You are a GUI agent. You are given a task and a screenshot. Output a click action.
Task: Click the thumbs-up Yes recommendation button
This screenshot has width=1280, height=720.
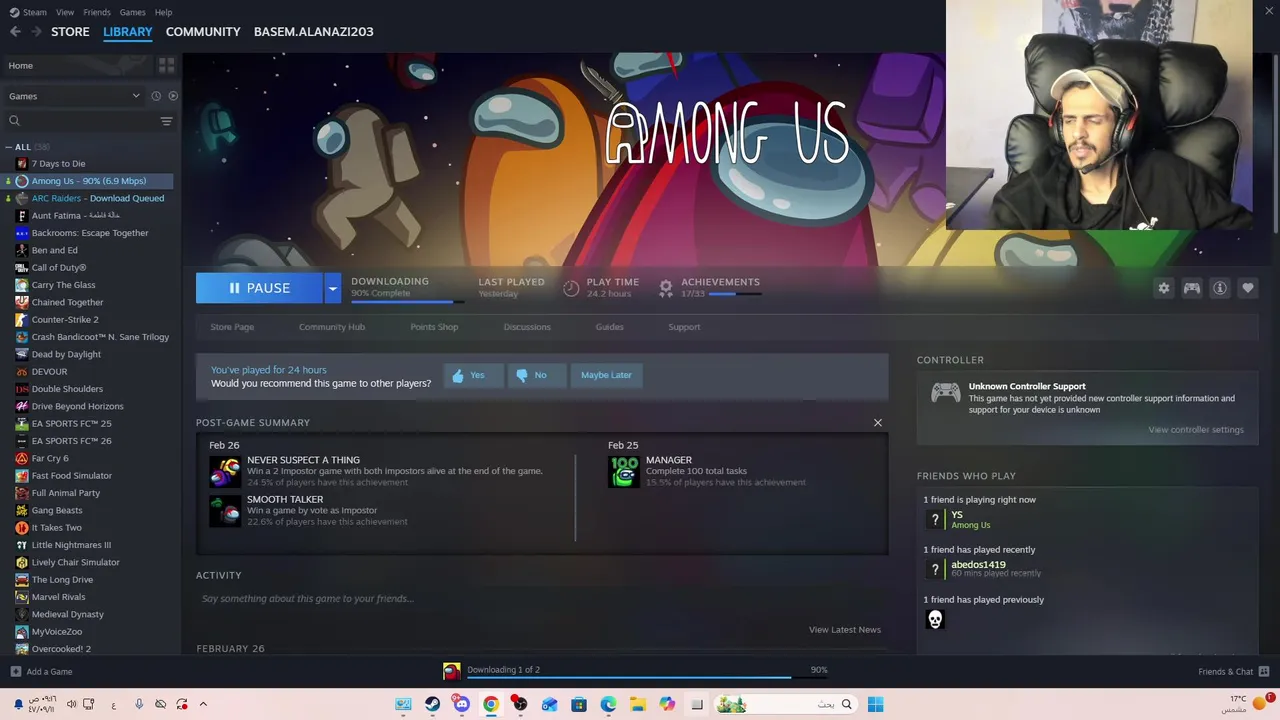473,375
